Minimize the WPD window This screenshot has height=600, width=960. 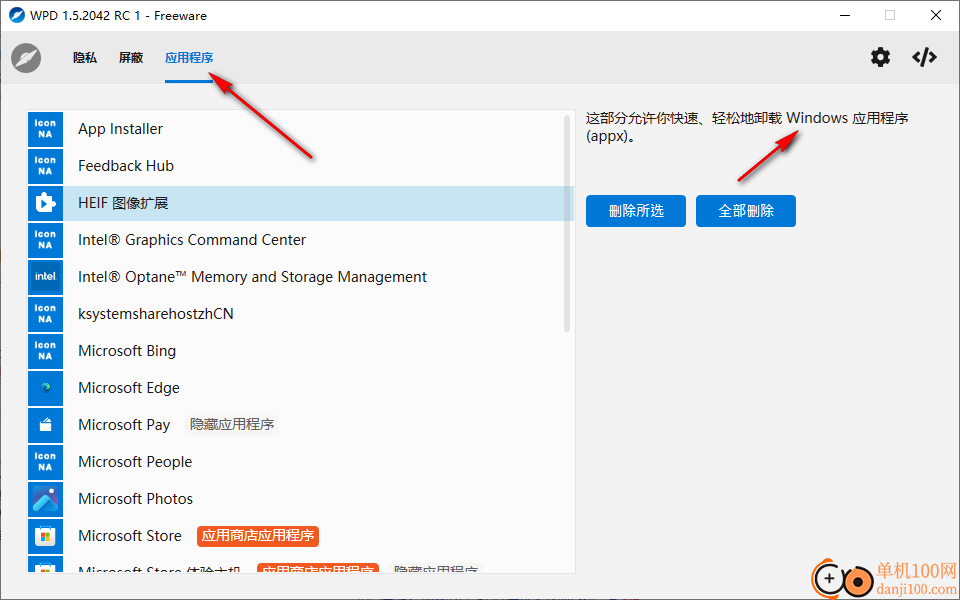tap(844, 15)
